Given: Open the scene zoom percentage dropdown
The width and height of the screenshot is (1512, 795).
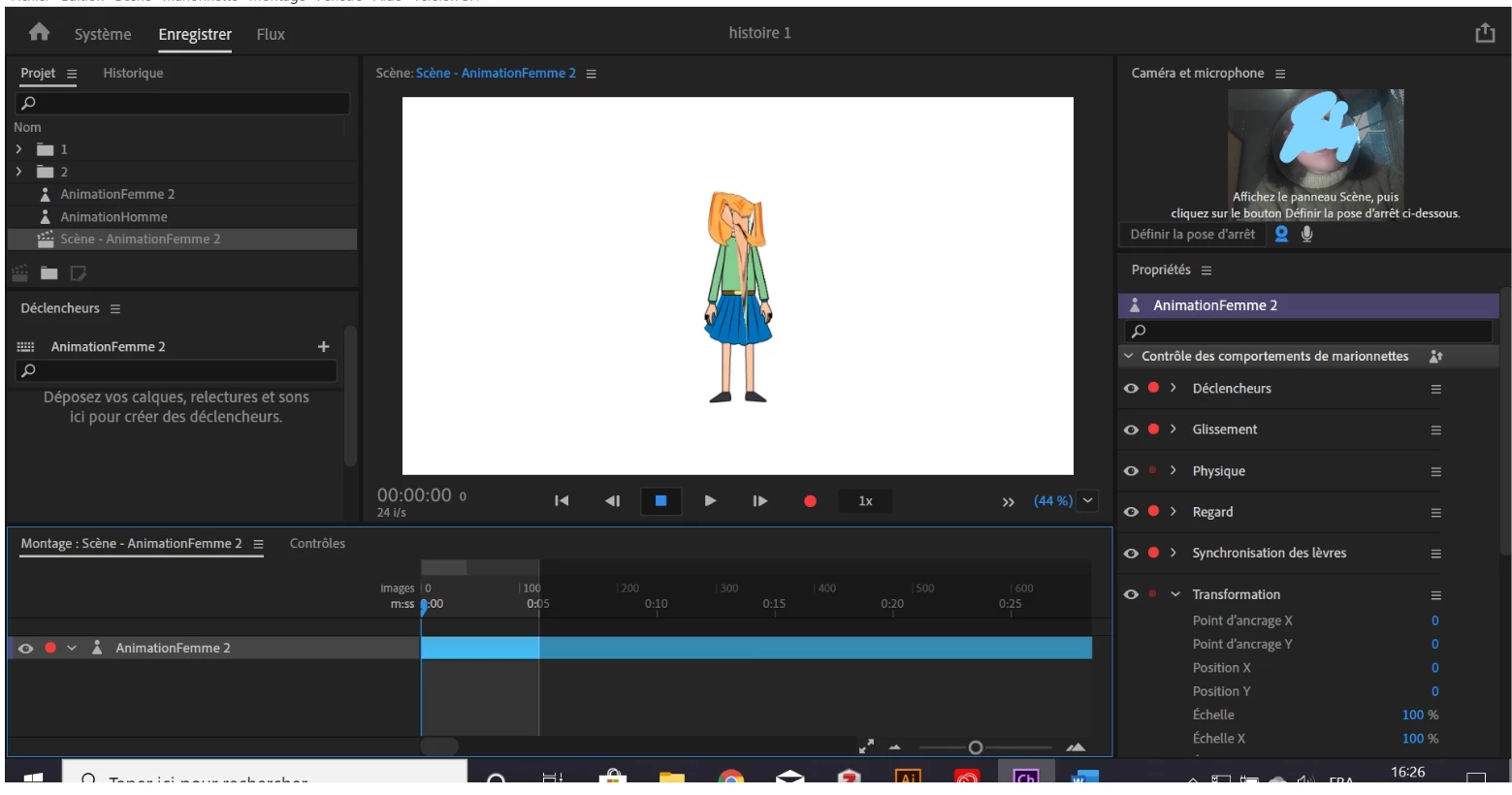Looking at the screenshot, I should tap(1088, 501).
